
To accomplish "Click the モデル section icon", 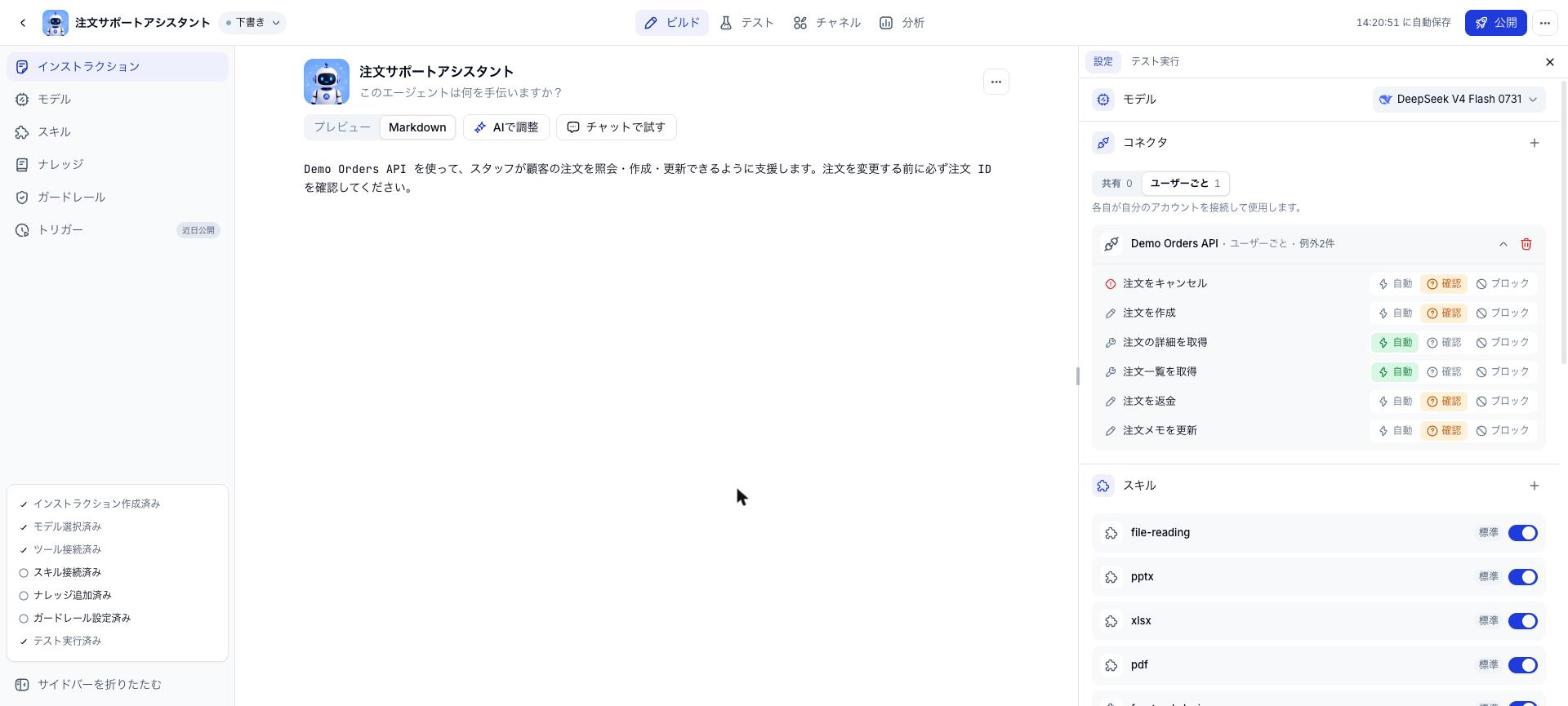I will [1103, 99].
